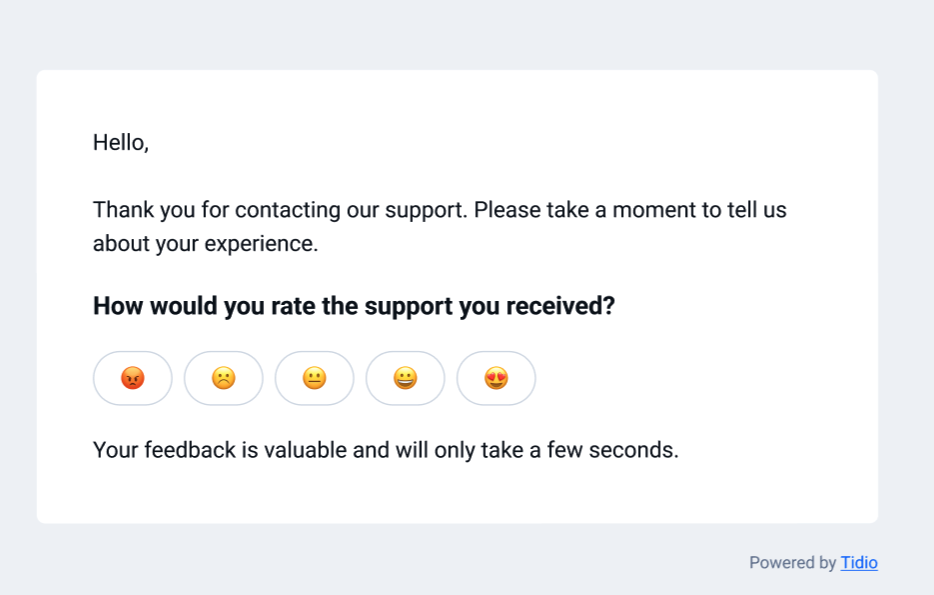The image size is (934, 595).
Task: Rate the support as terrible
Action: [133, 378]
